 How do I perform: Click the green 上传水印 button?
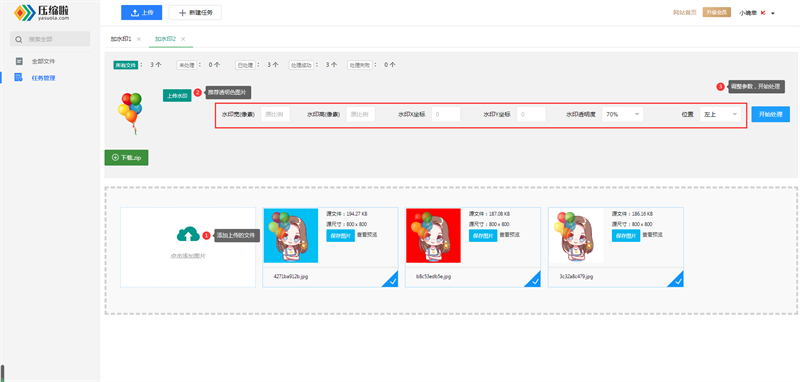click(177, 95)
